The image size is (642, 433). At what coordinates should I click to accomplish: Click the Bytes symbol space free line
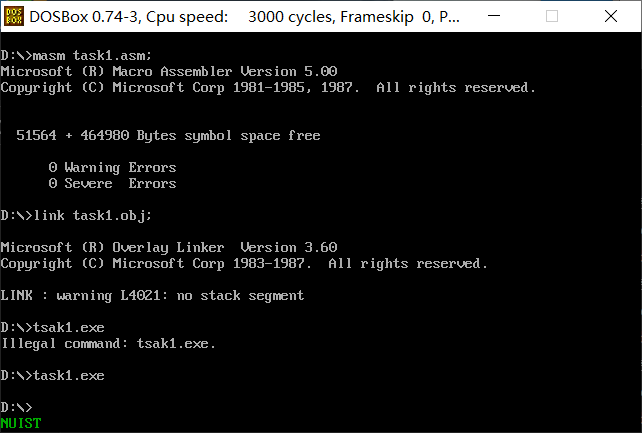[168, 136]
